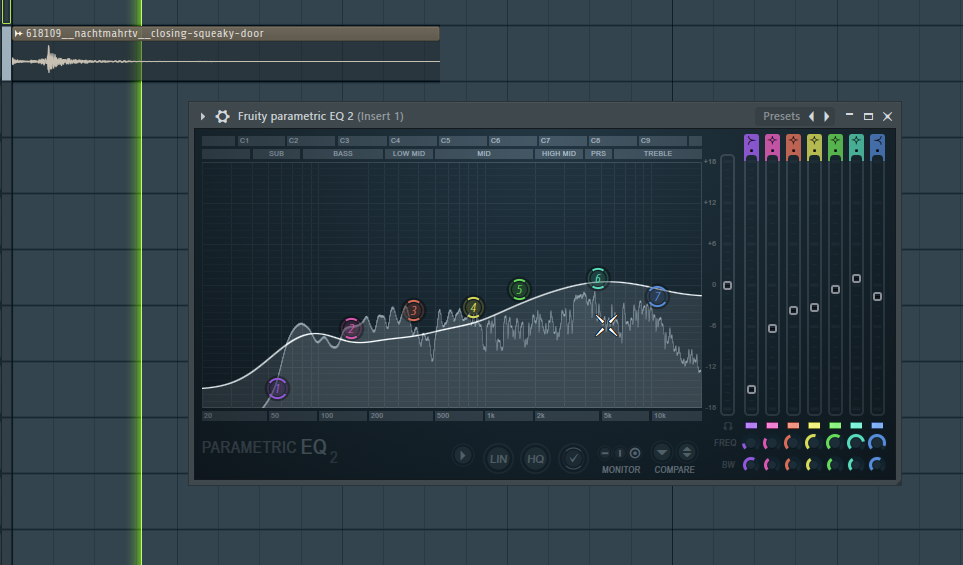Viewport: 963px width, 565px height.
Task: Toggle HQ high quality mode
Action: (535, 459)
